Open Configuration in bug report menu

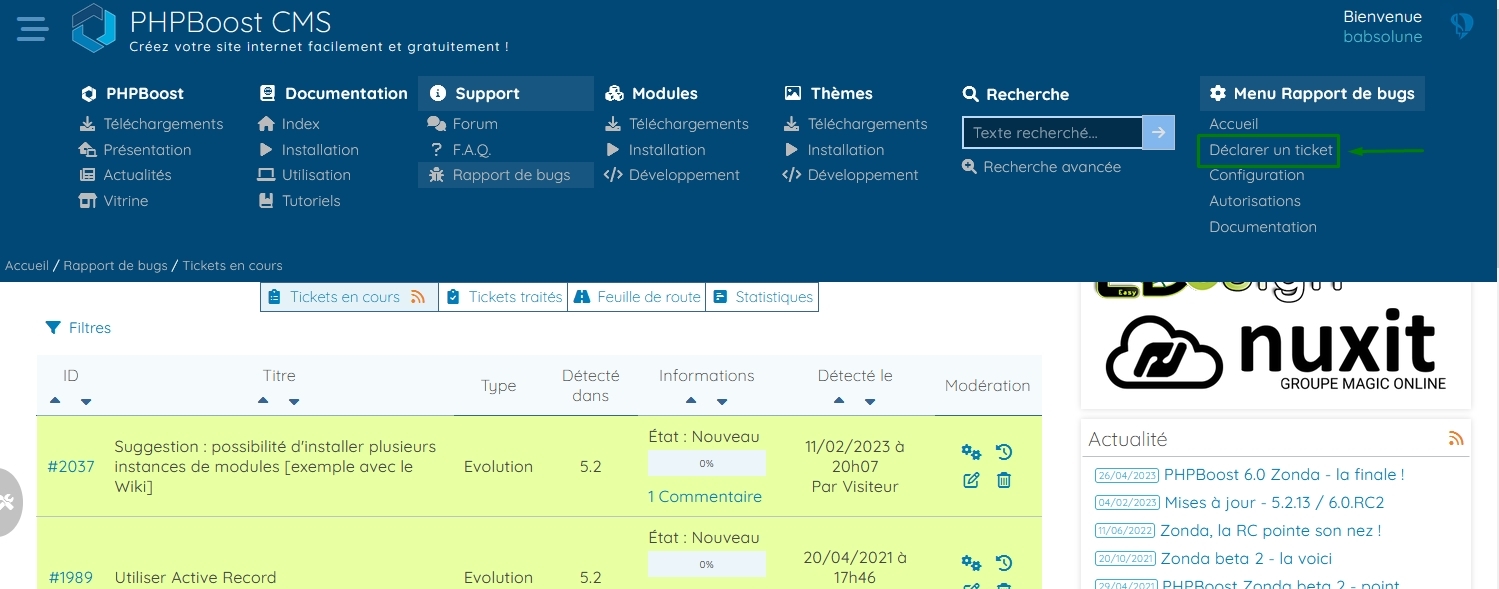[x=1257, y=175]
